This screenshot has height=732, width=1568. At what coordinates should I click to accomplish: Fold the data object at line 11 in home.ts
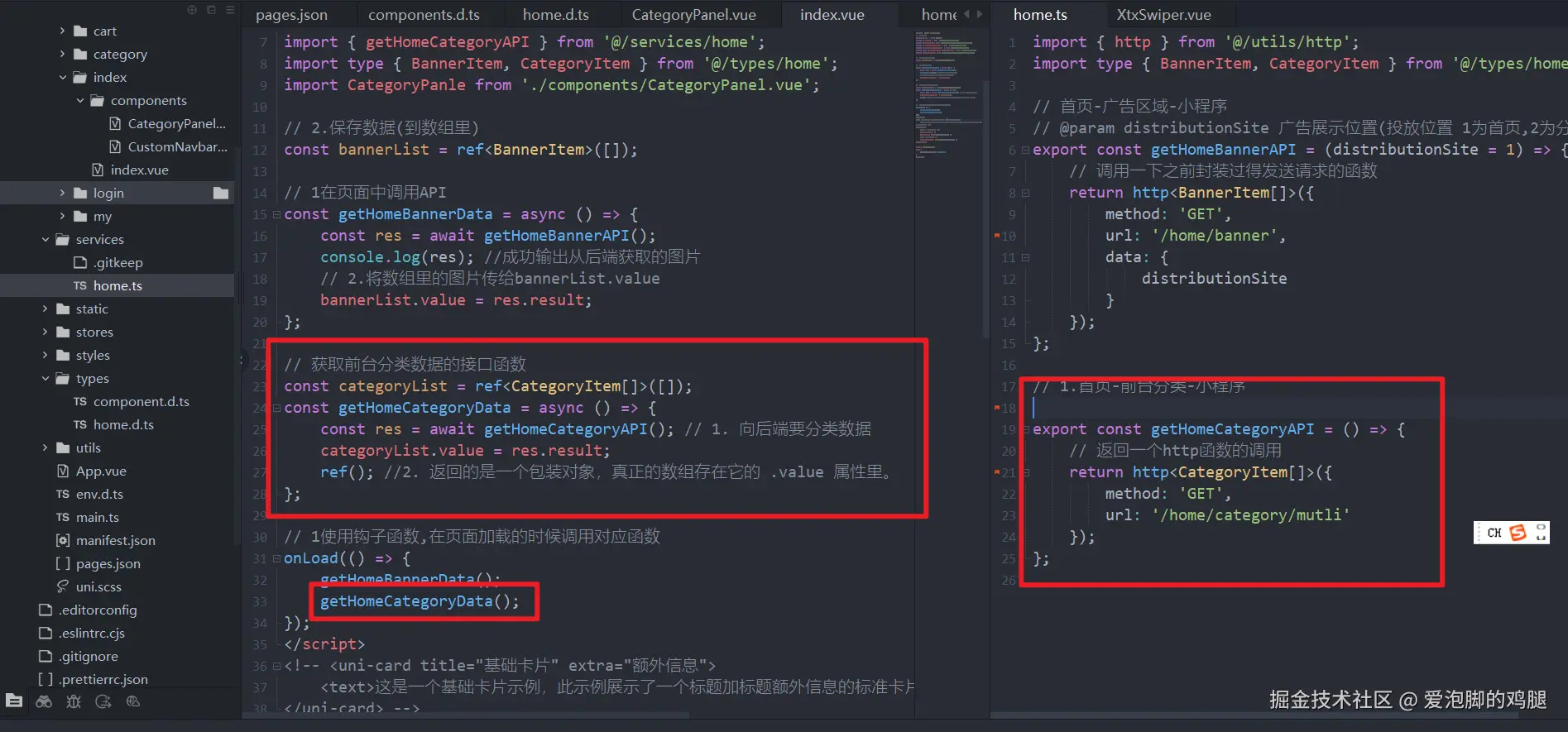(x=1025, y=257)
